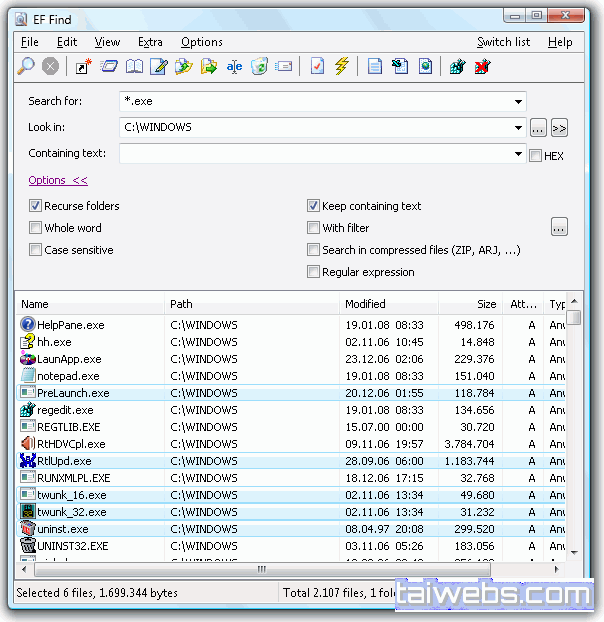Disable the Recurse folders checkbox
Viewport: 604px width, 622px height.
[x=36, y=206]
